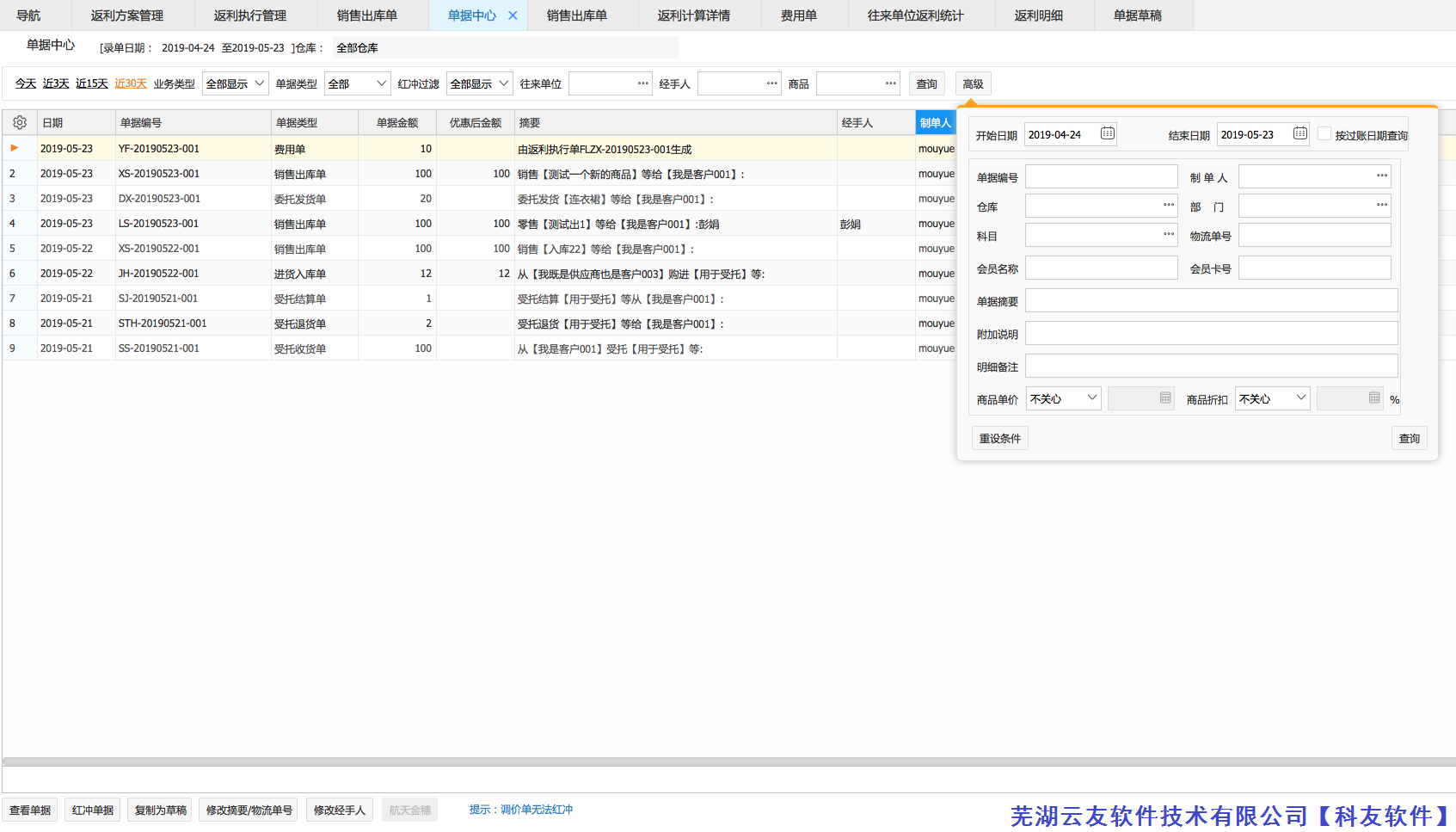Sort by 日期 column header
This screenshot has width=1456, height=832.
77,123
